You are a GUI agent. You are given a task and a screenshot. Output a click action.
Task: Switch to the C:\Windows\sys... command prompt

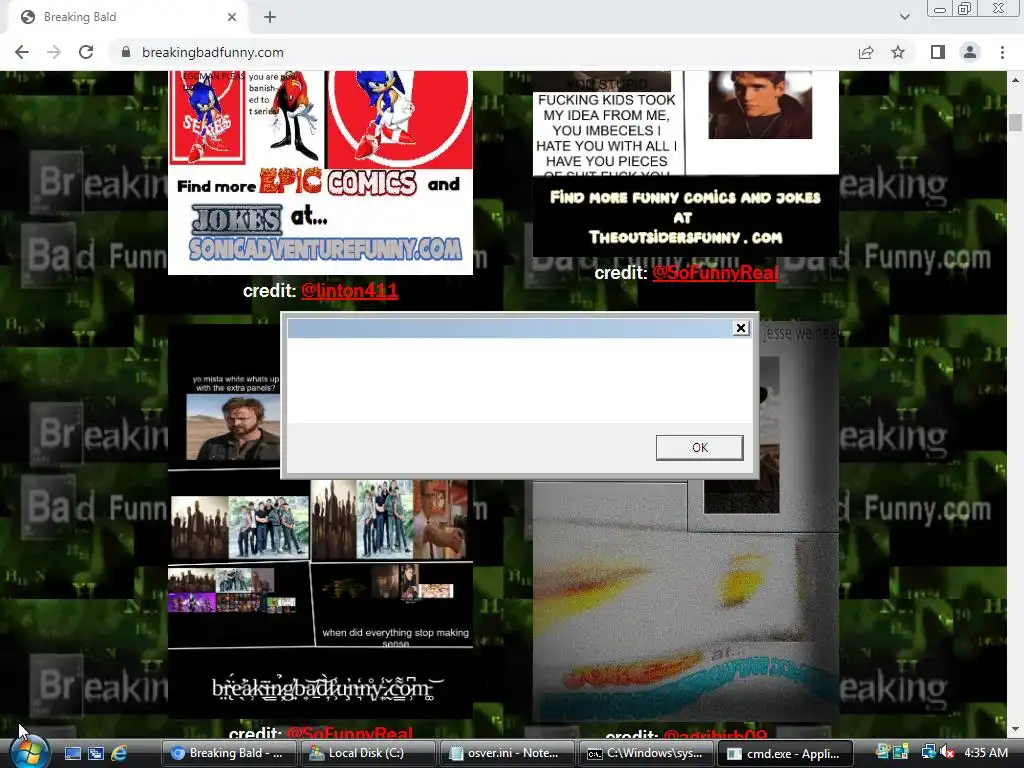tap(646, 754)
